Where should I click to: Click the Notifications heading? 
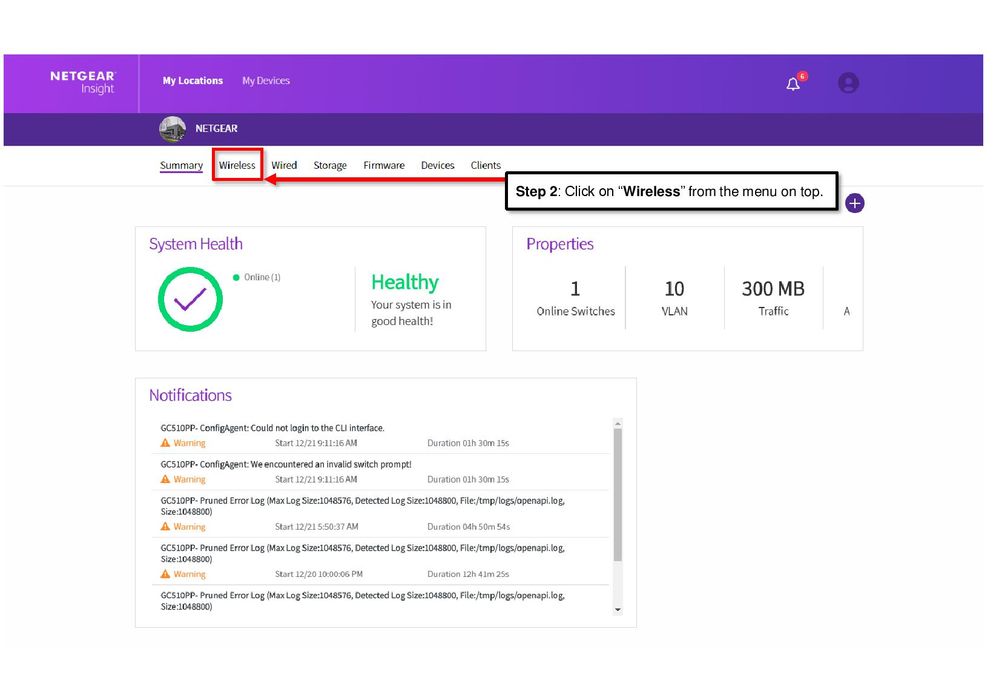(x=190, y=395)
